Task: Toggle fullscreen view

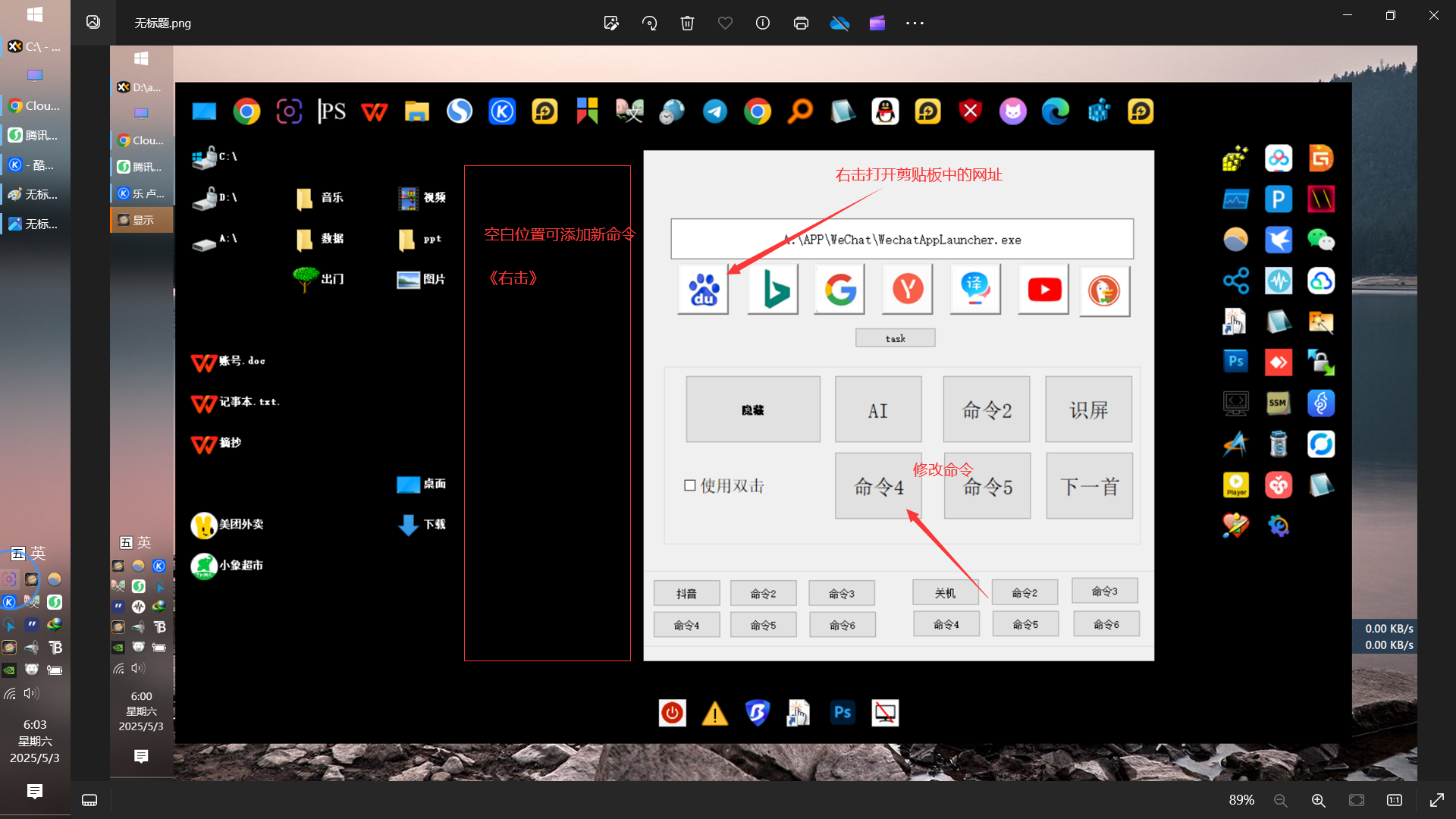Action: coord(1437,799)
